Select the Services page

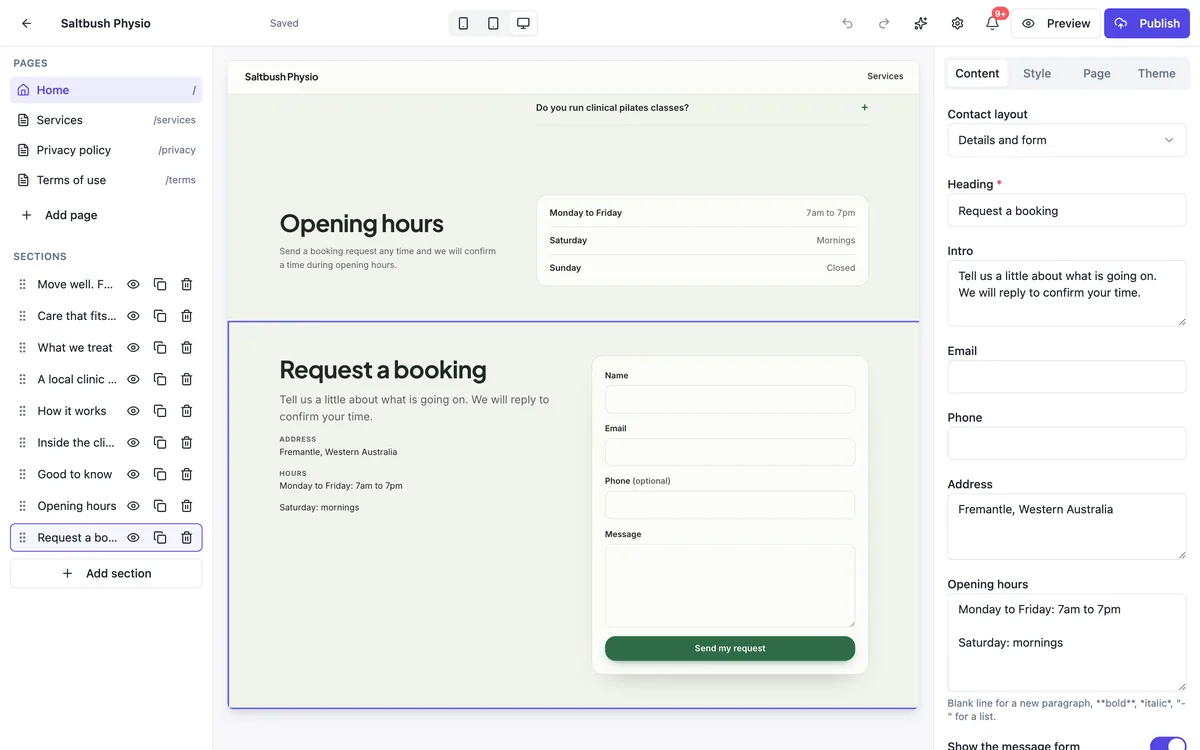coord(106,120)
